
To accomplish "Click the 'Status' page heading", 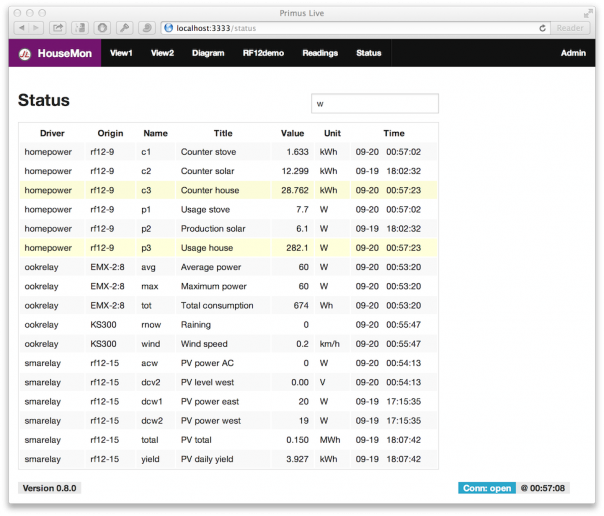I will [44, 100].
